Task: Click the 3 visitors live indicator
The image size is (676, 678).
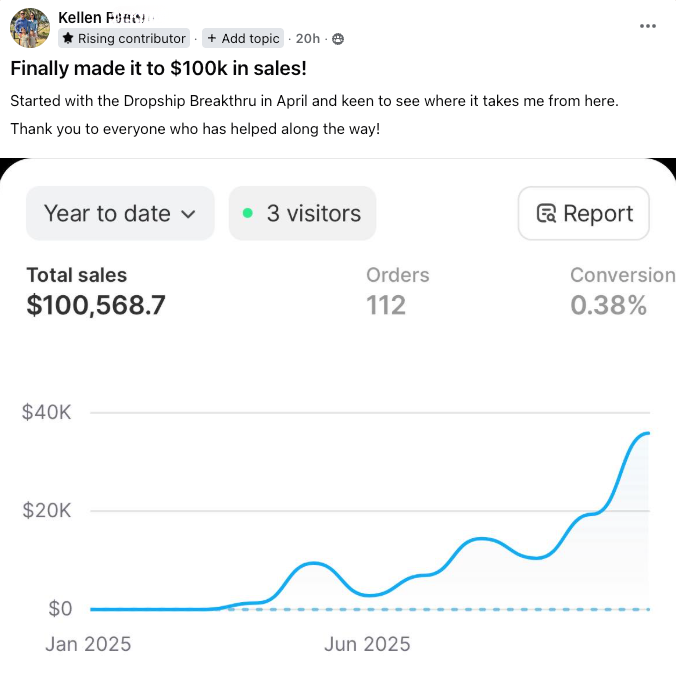Action: (302, 213)
